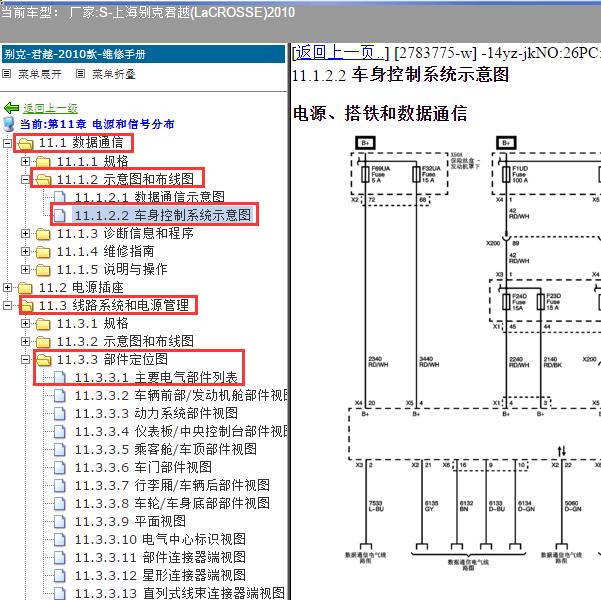Viewport: 601px width, 600px height.
Task: Click page icon of 11.3.3.5 乘客舱/车顶部件视图
Action: click(x=60, y=450)
